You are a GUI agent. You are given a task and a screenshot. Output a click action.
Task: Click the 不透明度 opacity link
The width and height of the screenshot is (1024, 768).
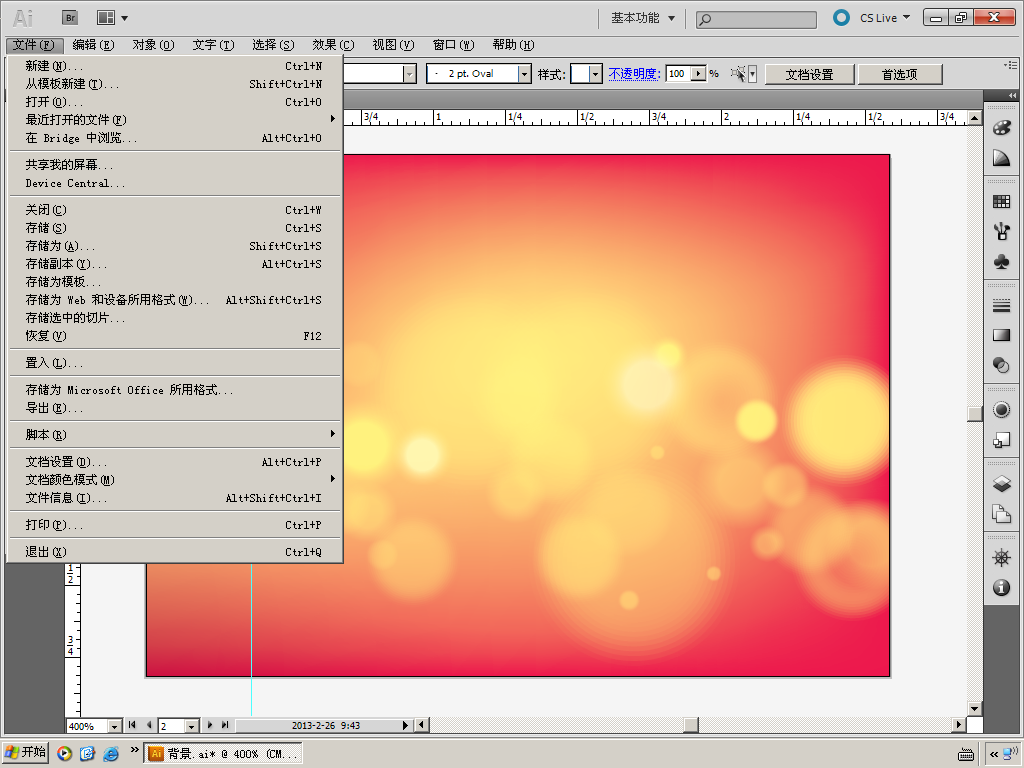[634, 74]
